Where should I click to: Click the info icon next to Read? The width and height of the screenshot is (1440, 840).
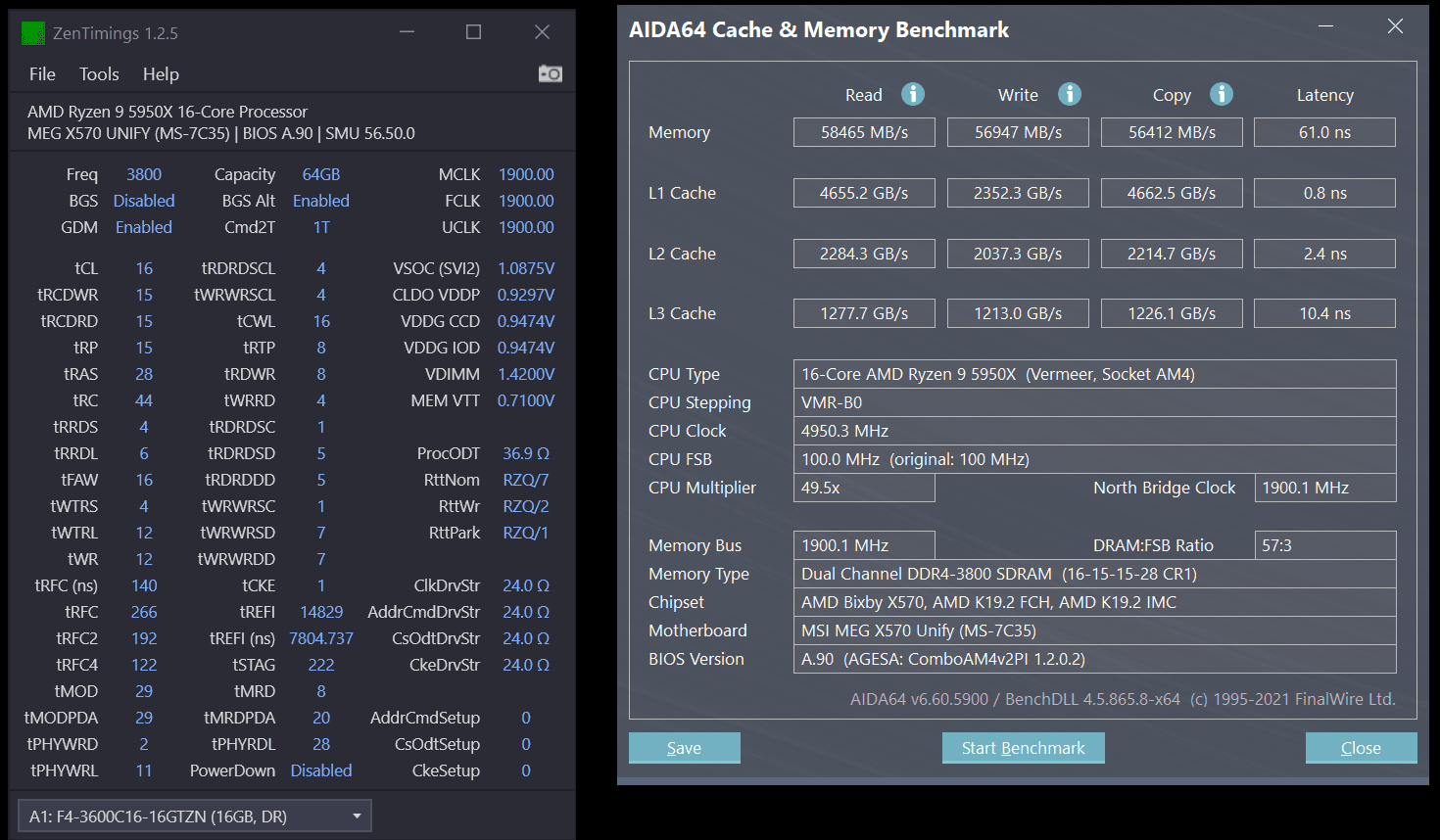(x=913, y=94)
